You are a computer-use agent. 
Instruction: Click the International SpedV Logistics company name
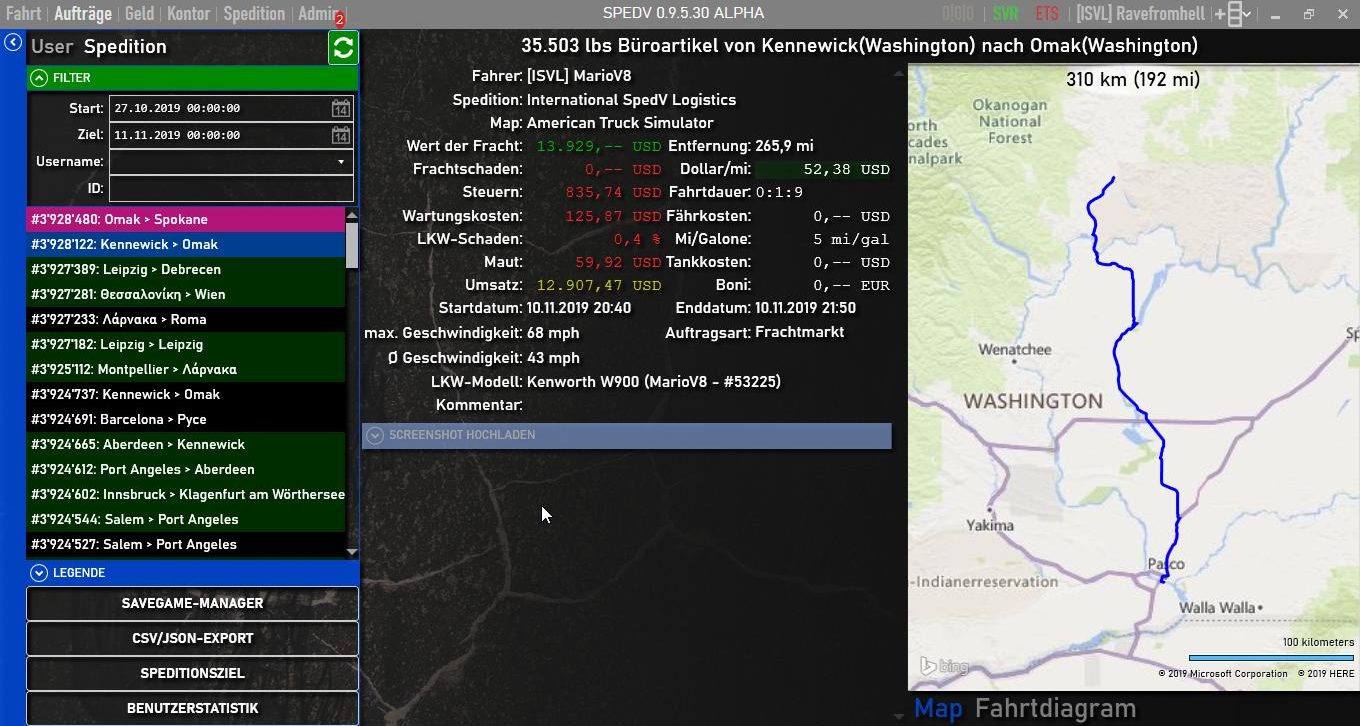(x=631, y=100)
